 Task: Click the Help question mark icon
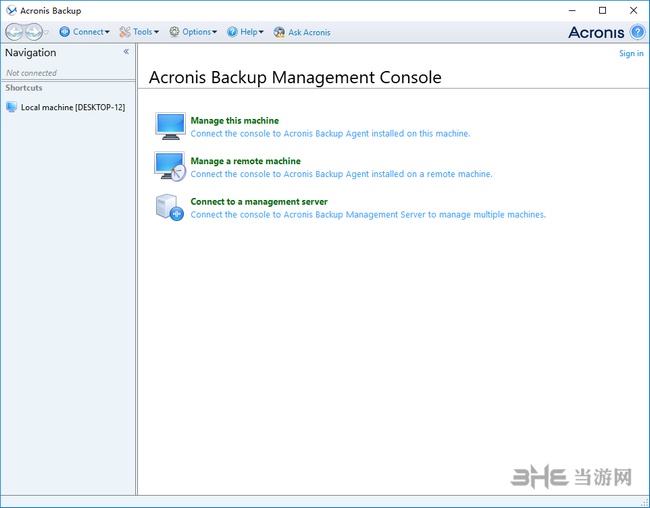[233, 32]
